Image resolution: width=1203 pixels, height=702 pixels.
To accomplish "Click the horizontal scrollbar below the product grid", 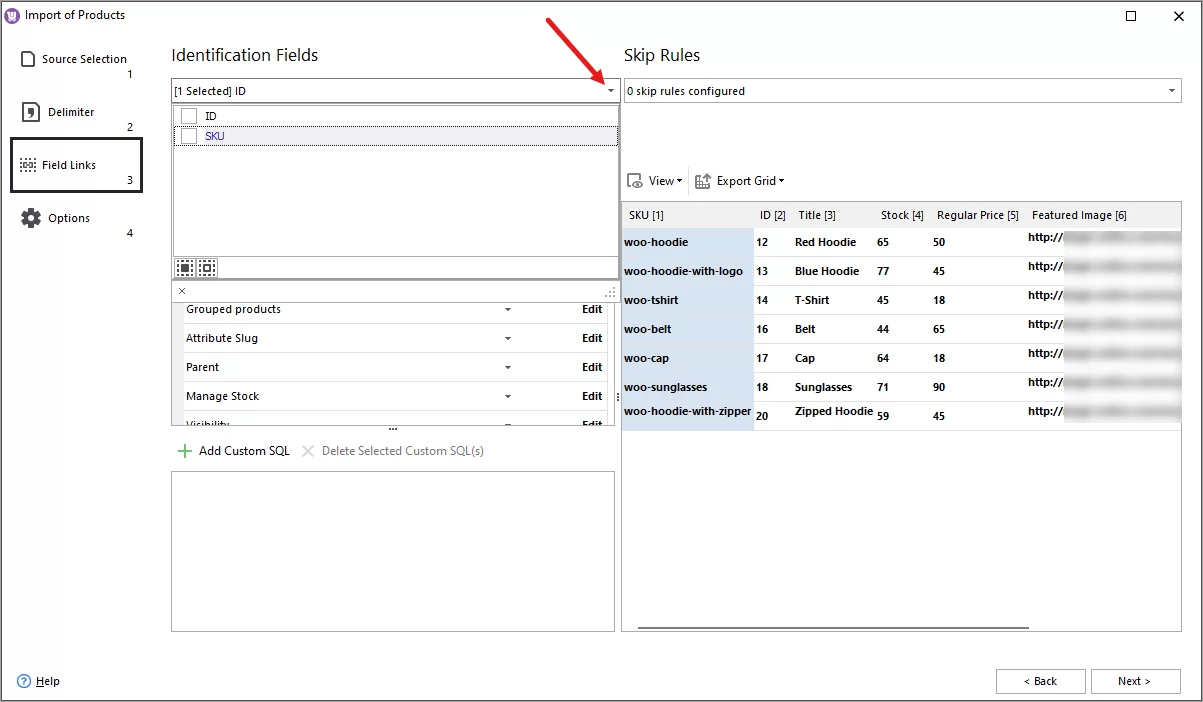I will click(830, 626).
